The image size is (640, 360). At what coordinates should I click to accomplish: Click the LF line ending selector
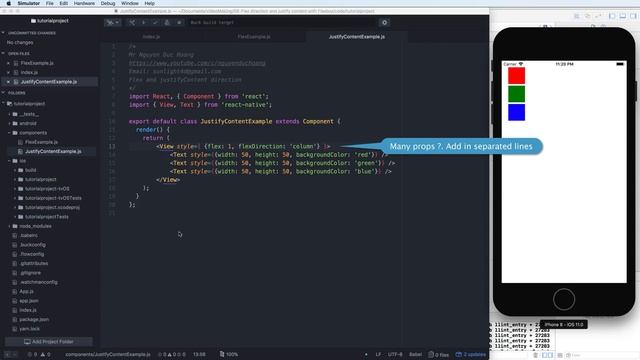tap(378, 354)
